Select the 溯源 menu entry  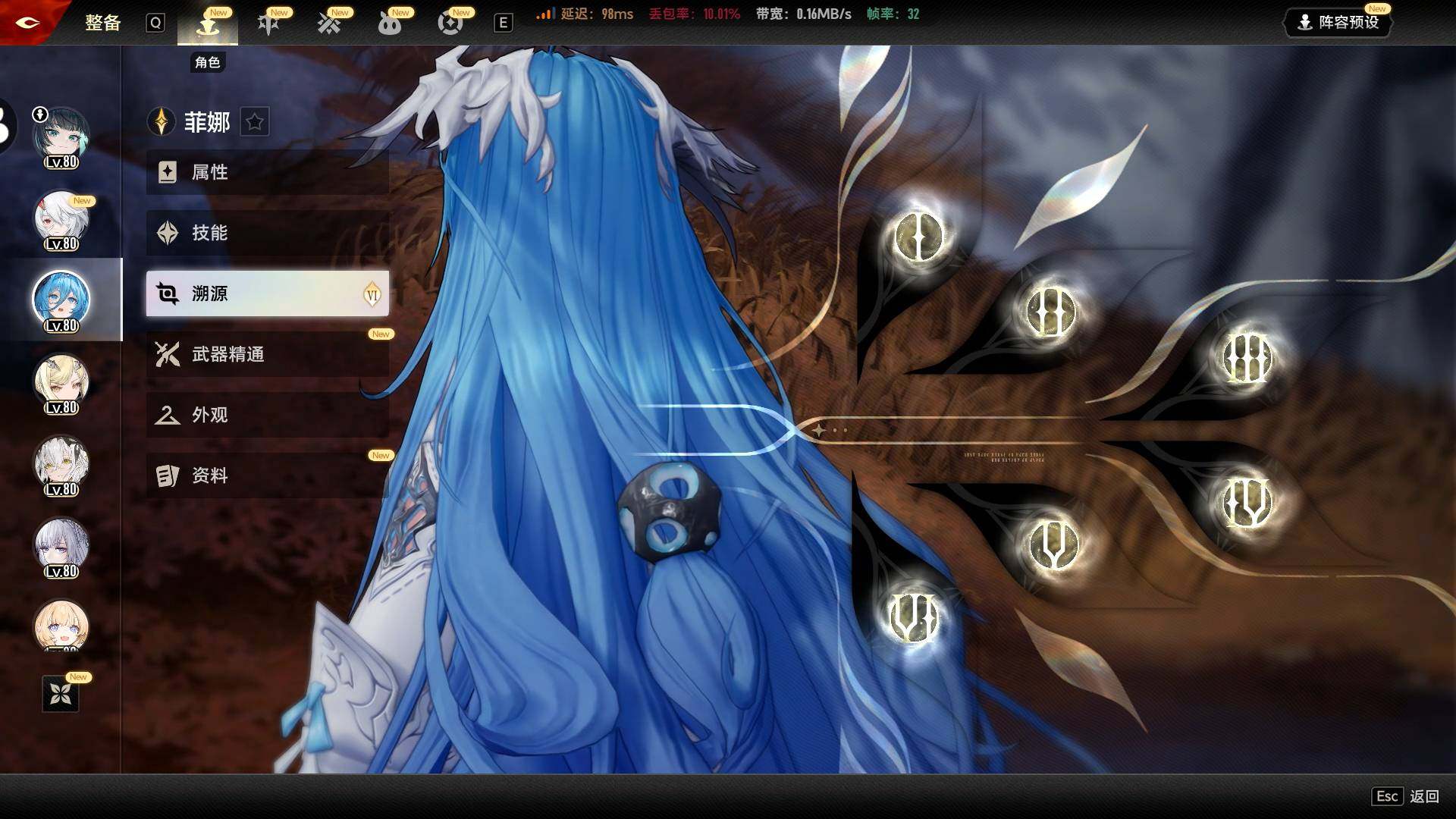coord(268,293)
